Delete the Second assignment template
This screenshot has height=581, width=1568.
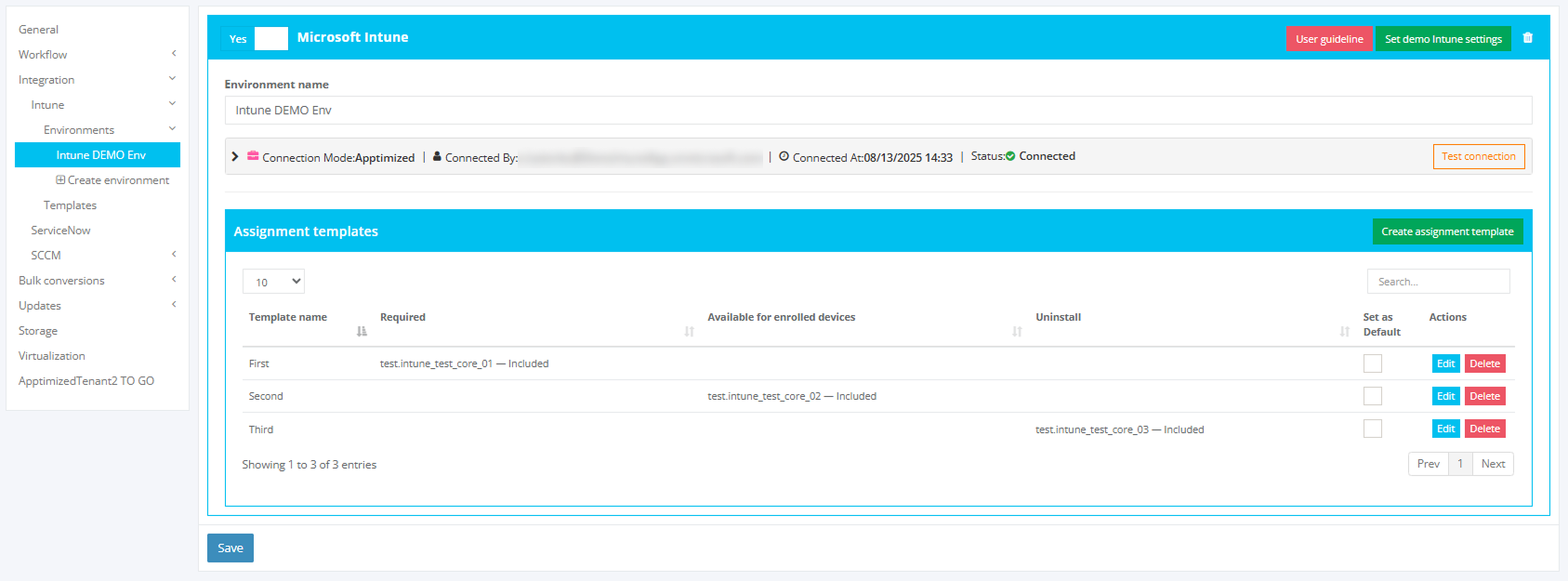click(x=1485, y=396)
